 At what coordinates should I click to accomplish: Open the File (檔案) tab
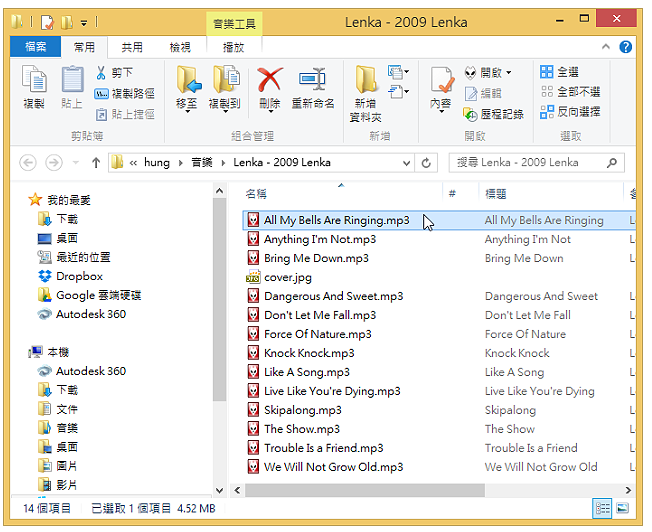35,47
